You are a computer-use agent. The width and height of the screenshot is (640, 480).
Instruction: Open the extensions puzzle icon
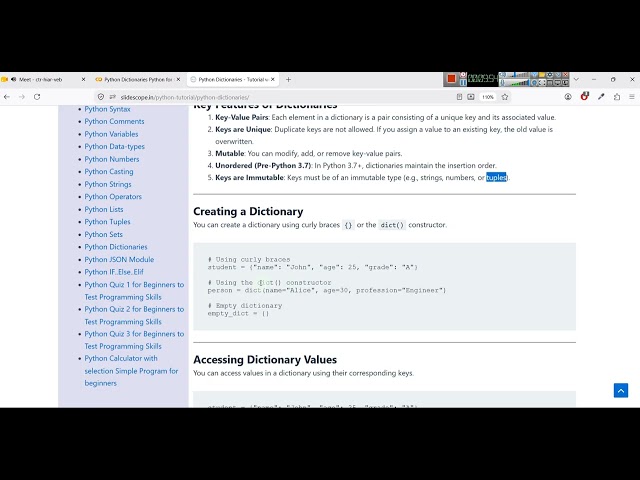pos(617,97)
